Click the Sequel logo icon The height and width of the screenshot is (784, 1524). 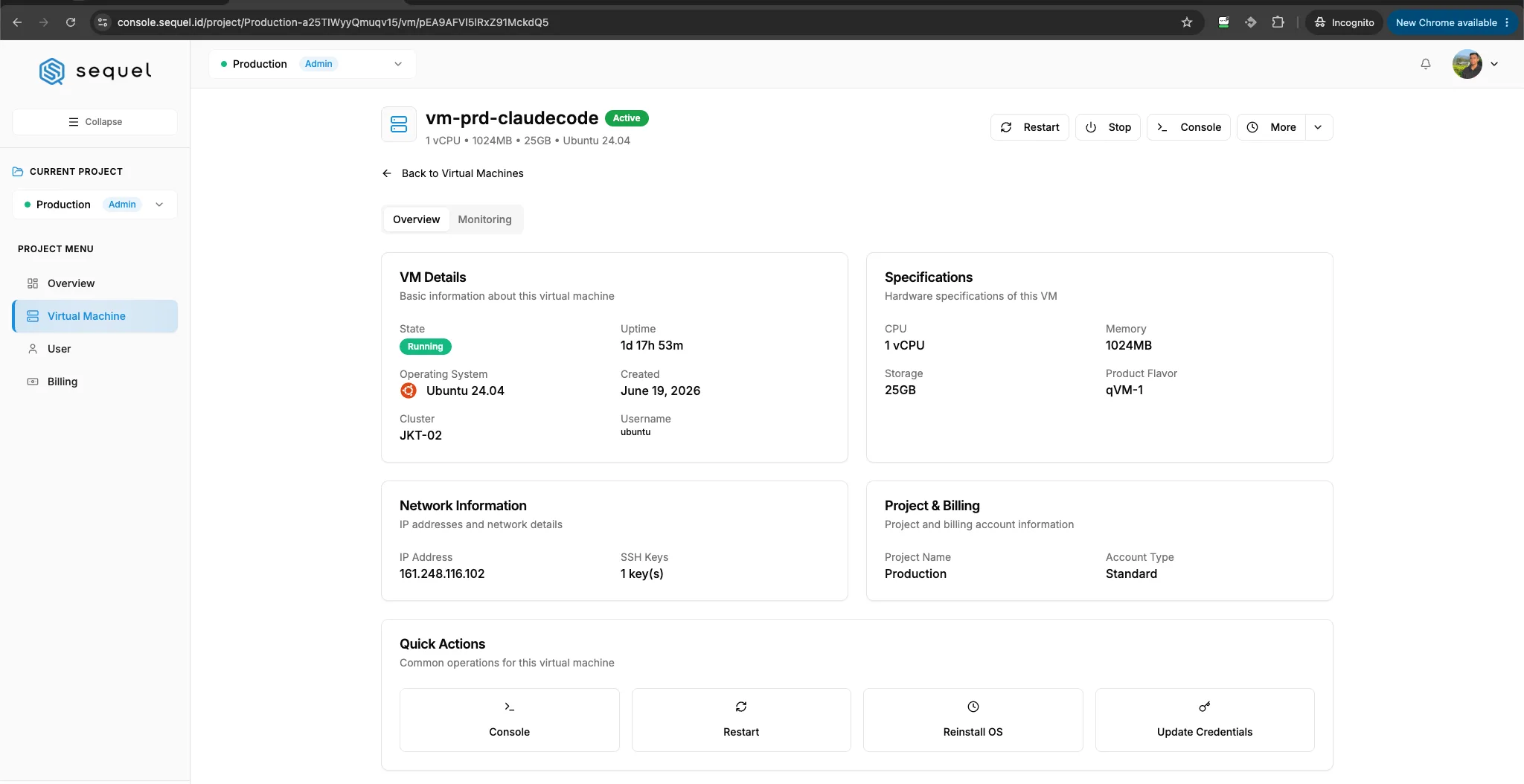tap(52, 71)
